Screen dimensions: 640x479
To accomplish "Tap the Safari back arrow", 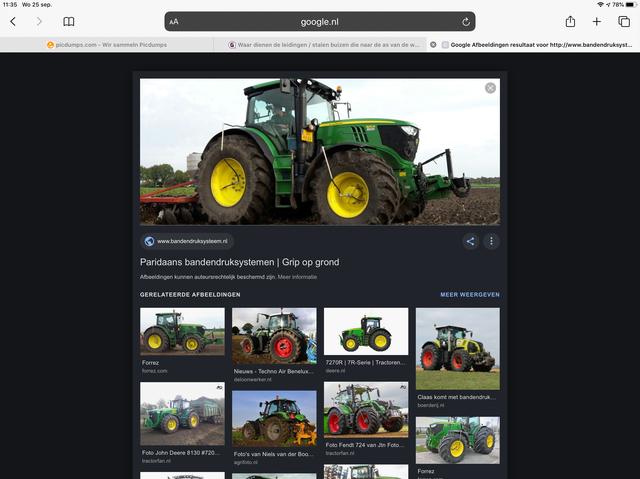I will point(13,21).
